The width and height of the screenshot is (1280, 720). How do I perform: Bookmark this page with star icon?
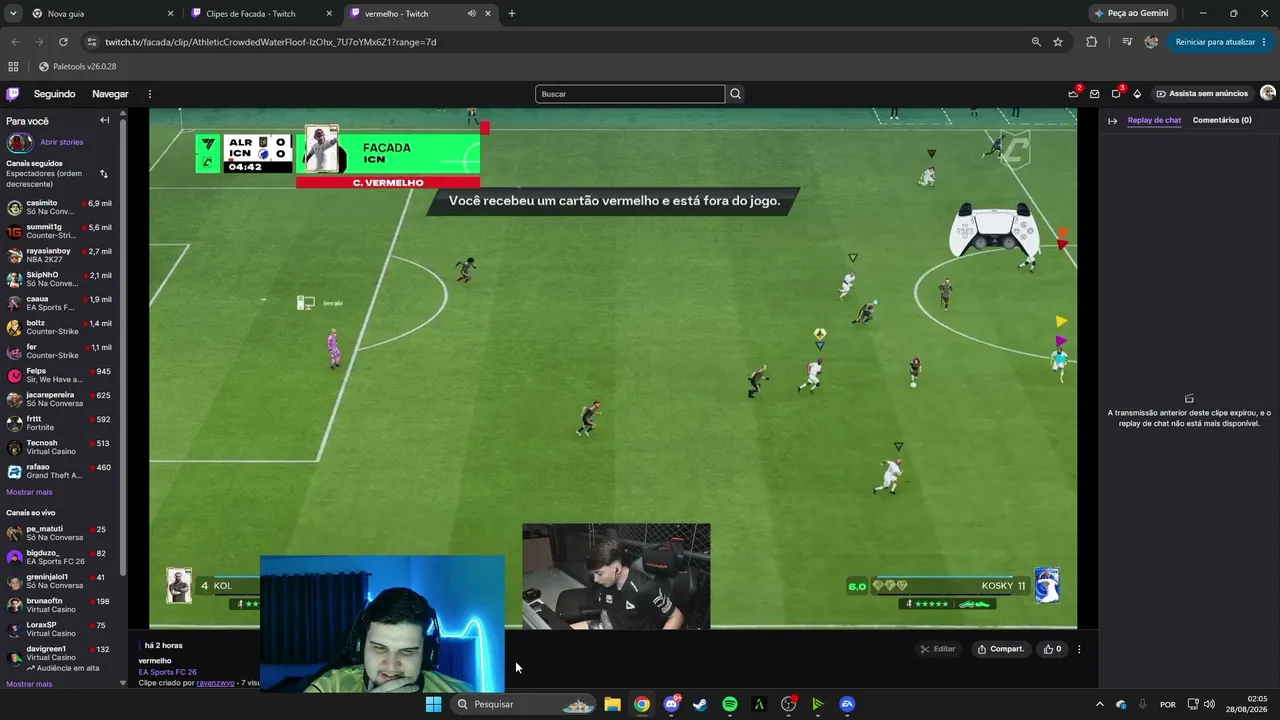(1058, 42)
